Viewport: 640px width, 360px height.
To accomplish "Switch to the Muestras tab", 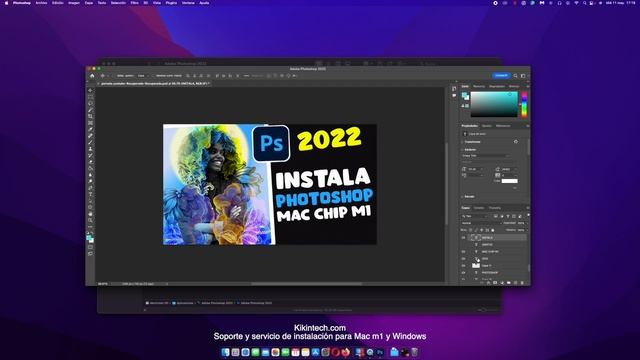I will (479, 86).
